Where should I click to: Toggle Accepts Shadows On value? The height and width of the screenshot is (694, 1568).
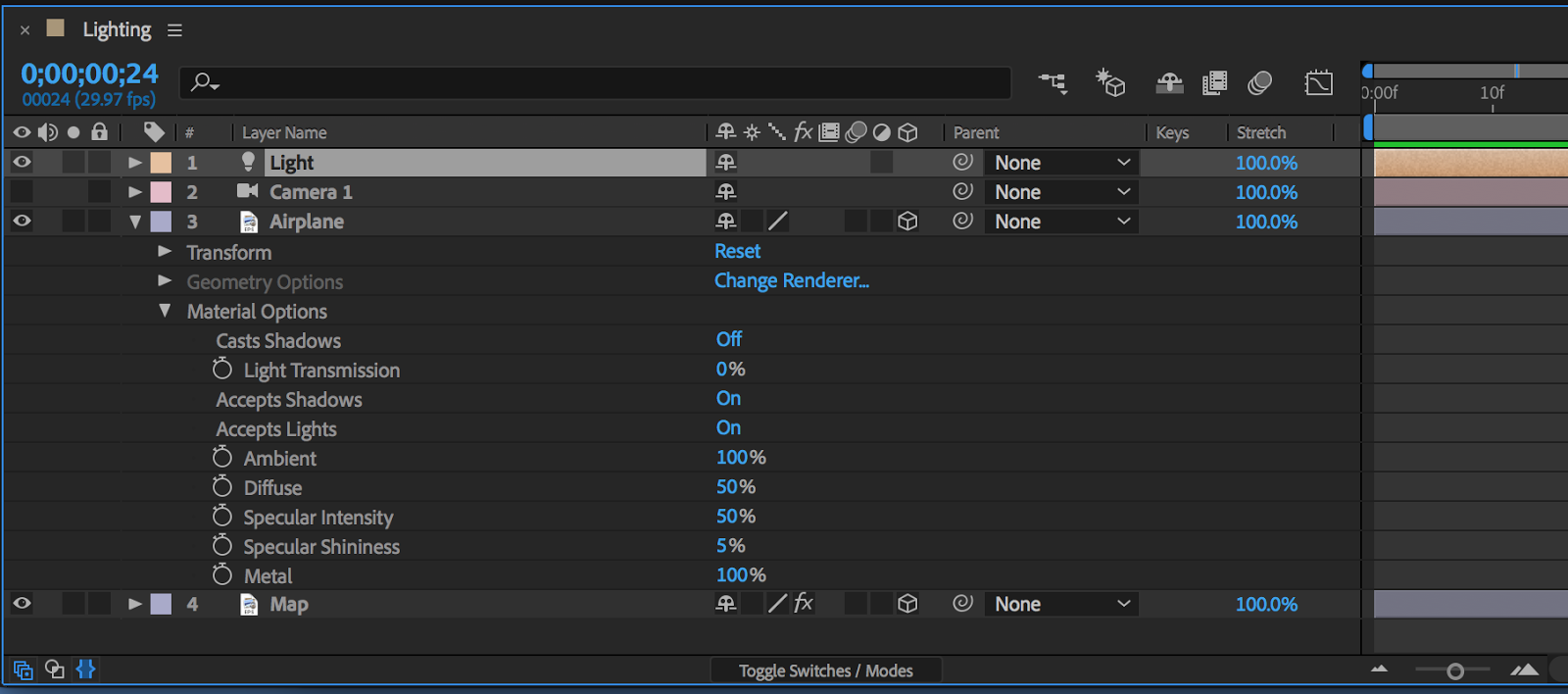728,398
